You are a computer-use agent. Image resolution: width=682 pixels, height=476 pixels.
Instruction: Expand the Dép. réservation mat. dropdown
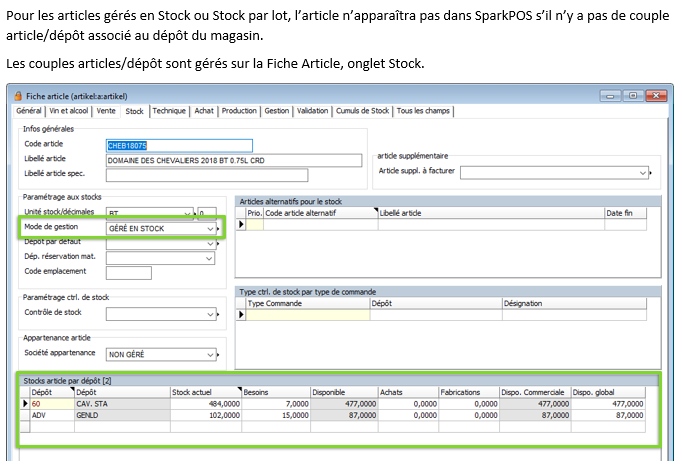[x=210, y=258]
